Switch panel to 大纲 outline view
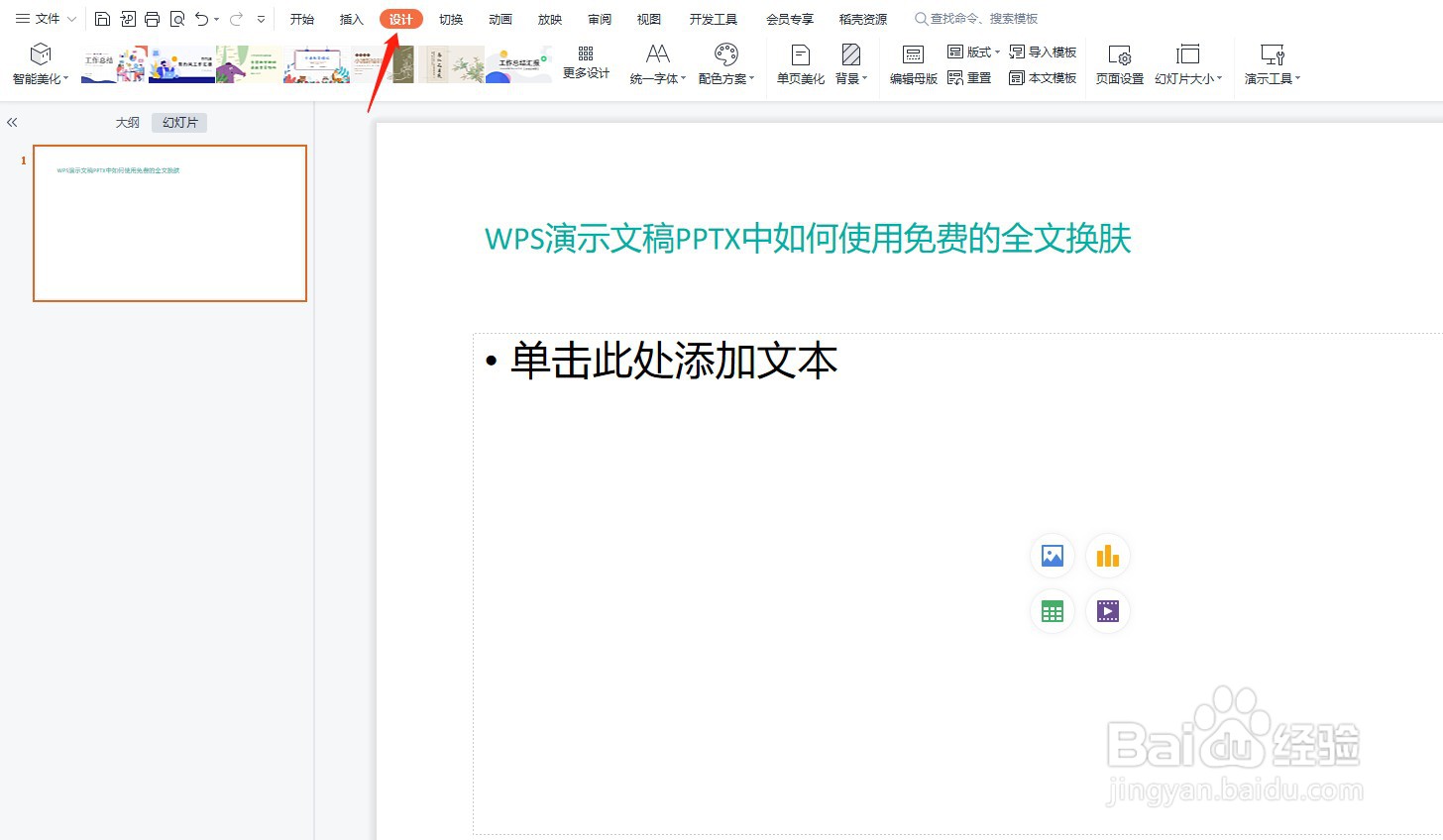 click(x=128, y=123)
